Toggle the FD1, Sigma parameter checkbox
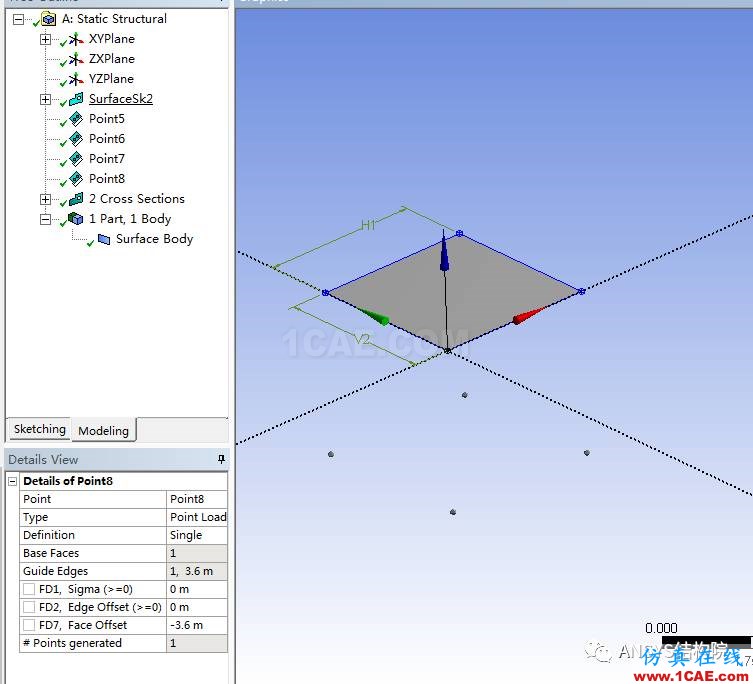 [x=29, y=589]
